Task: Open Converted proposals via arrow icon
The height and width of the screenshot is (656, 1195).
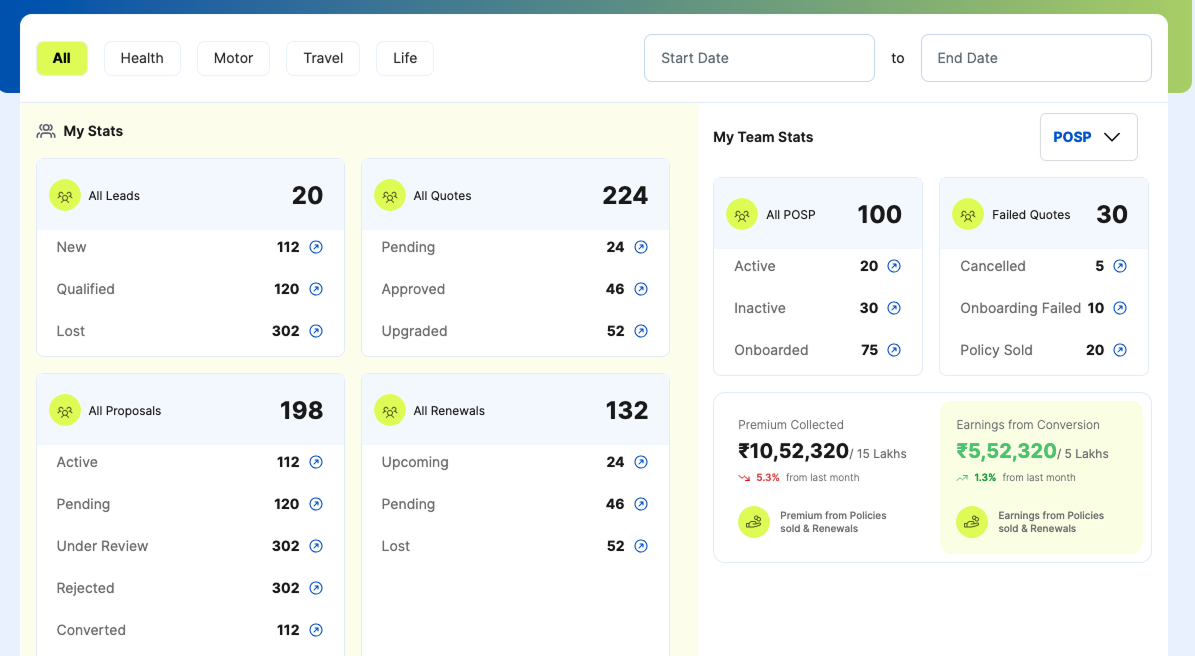Action: point(316,630)
